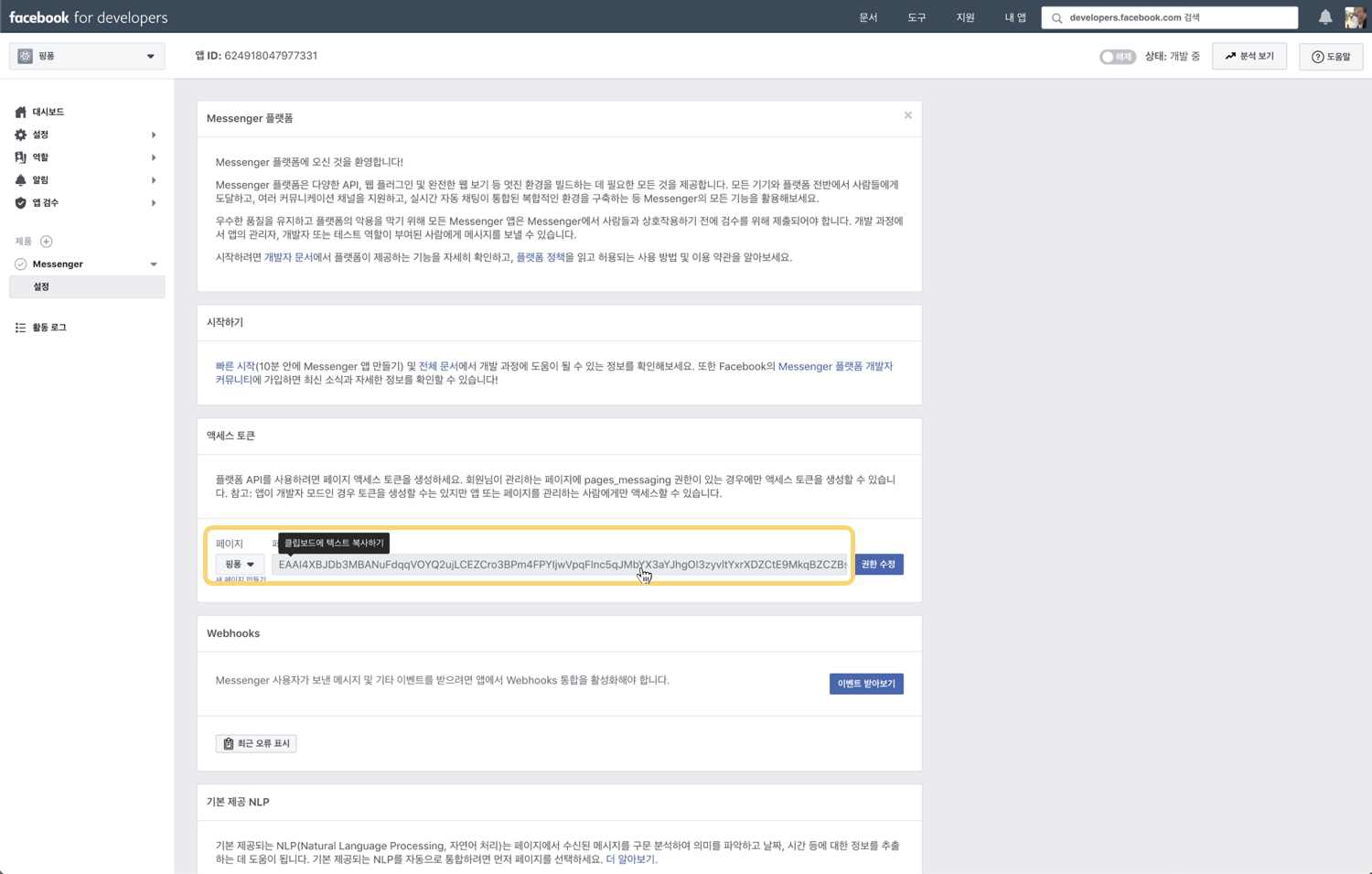1372x874 pixels.
Task: Collapse the Messenger sidebar section
Action: 154,264
